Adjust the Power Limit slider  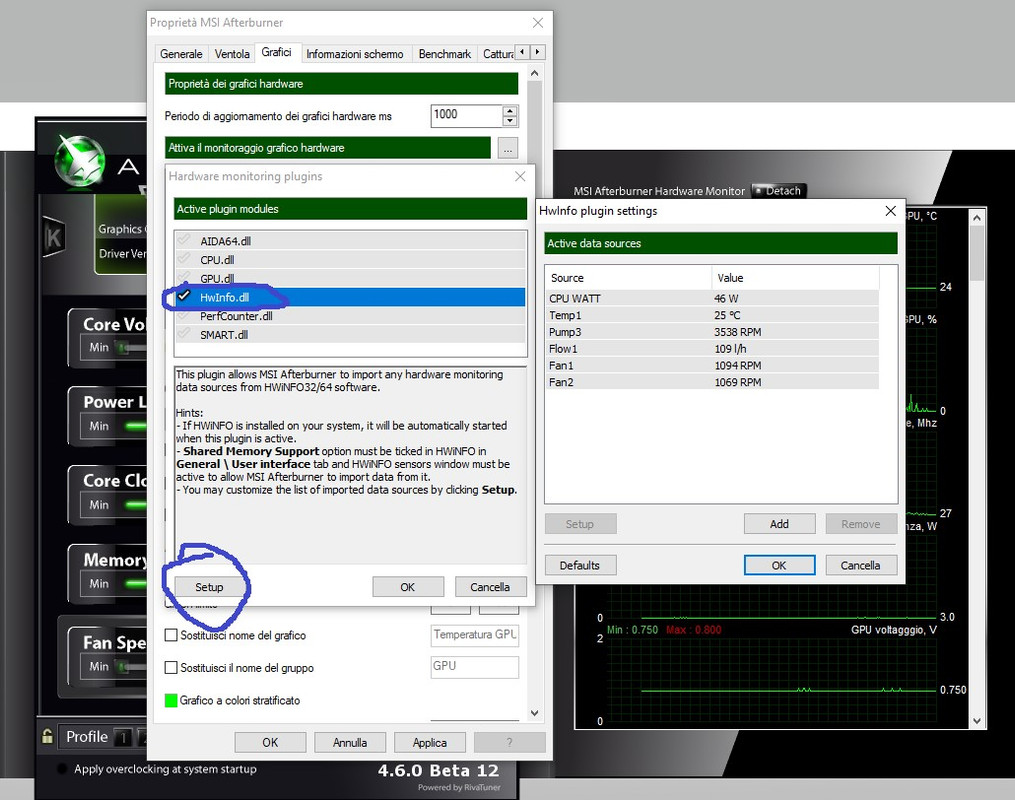tap(136, 426)
